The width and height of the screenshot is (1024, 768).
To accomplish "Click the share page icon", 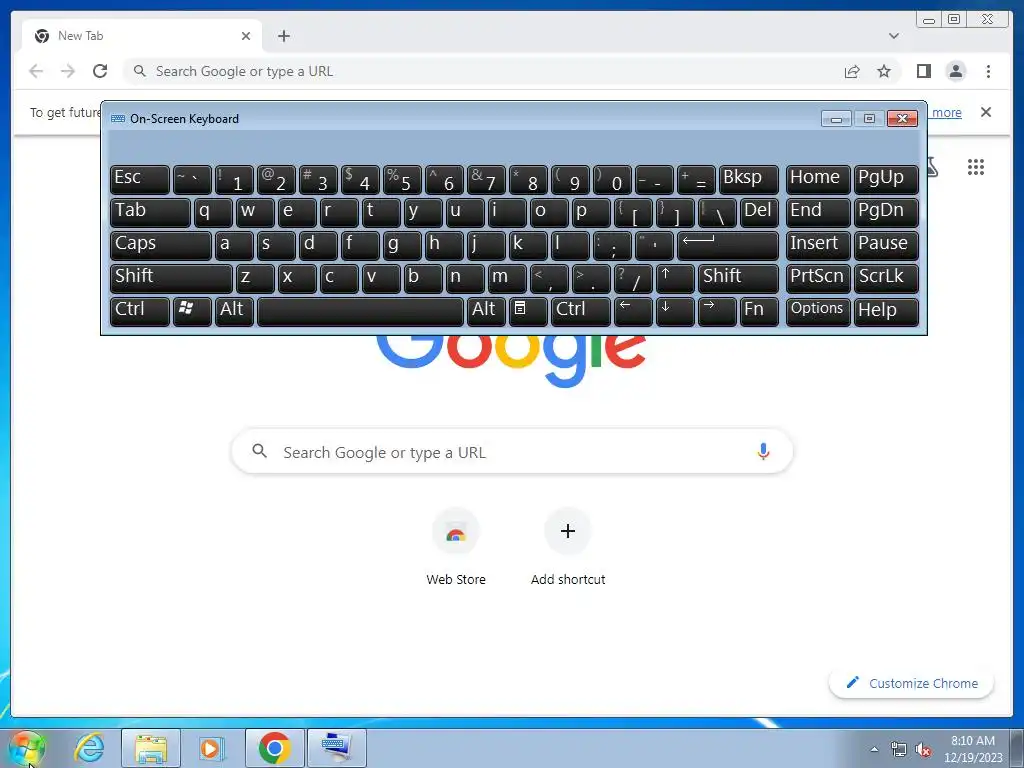I will (x=852, y=71).
